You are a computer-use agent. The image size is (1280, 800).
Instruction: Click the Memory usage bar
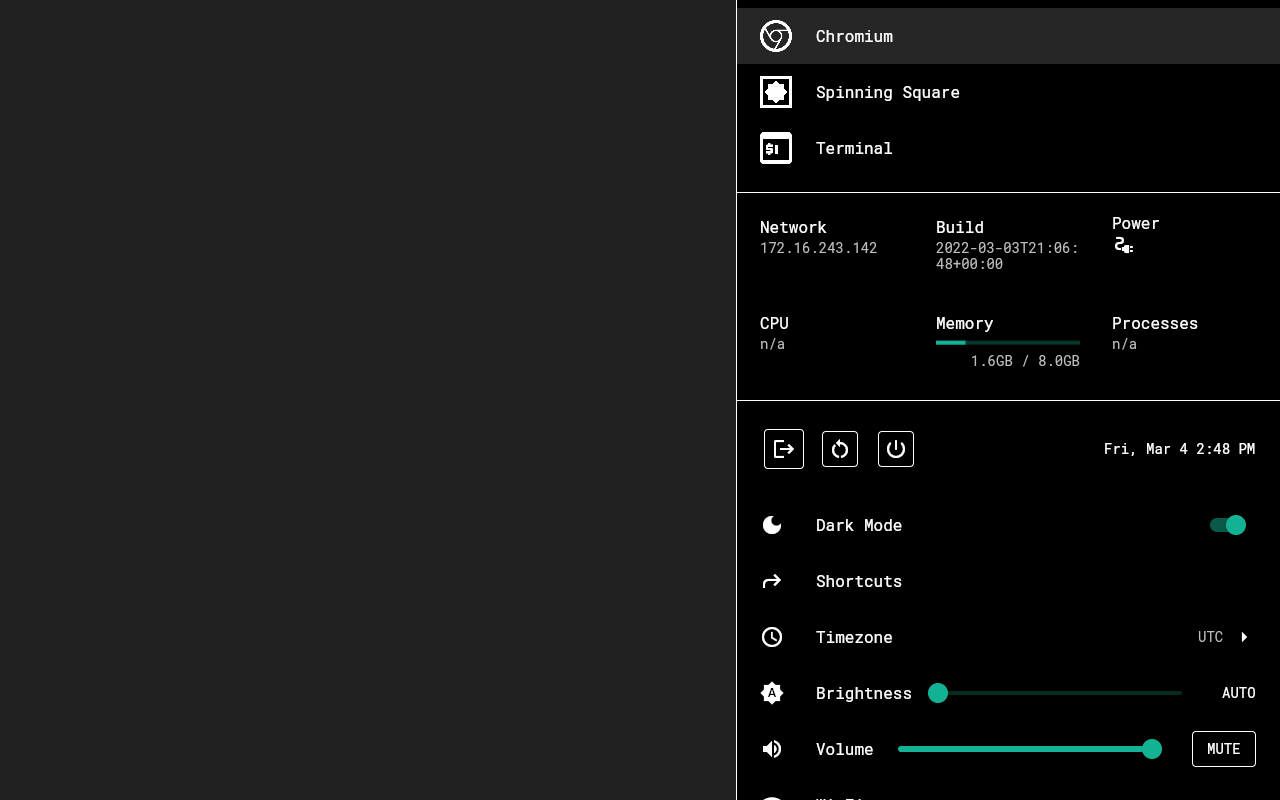[x=1008, y=343]
